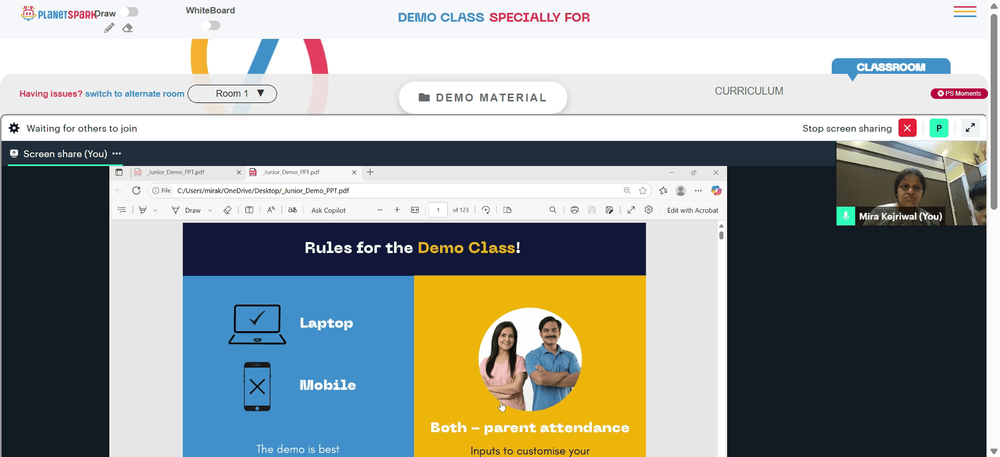This screenshot has height=457, width=1000.
Task: Click PDF page number field
Action: click(438, 210)
